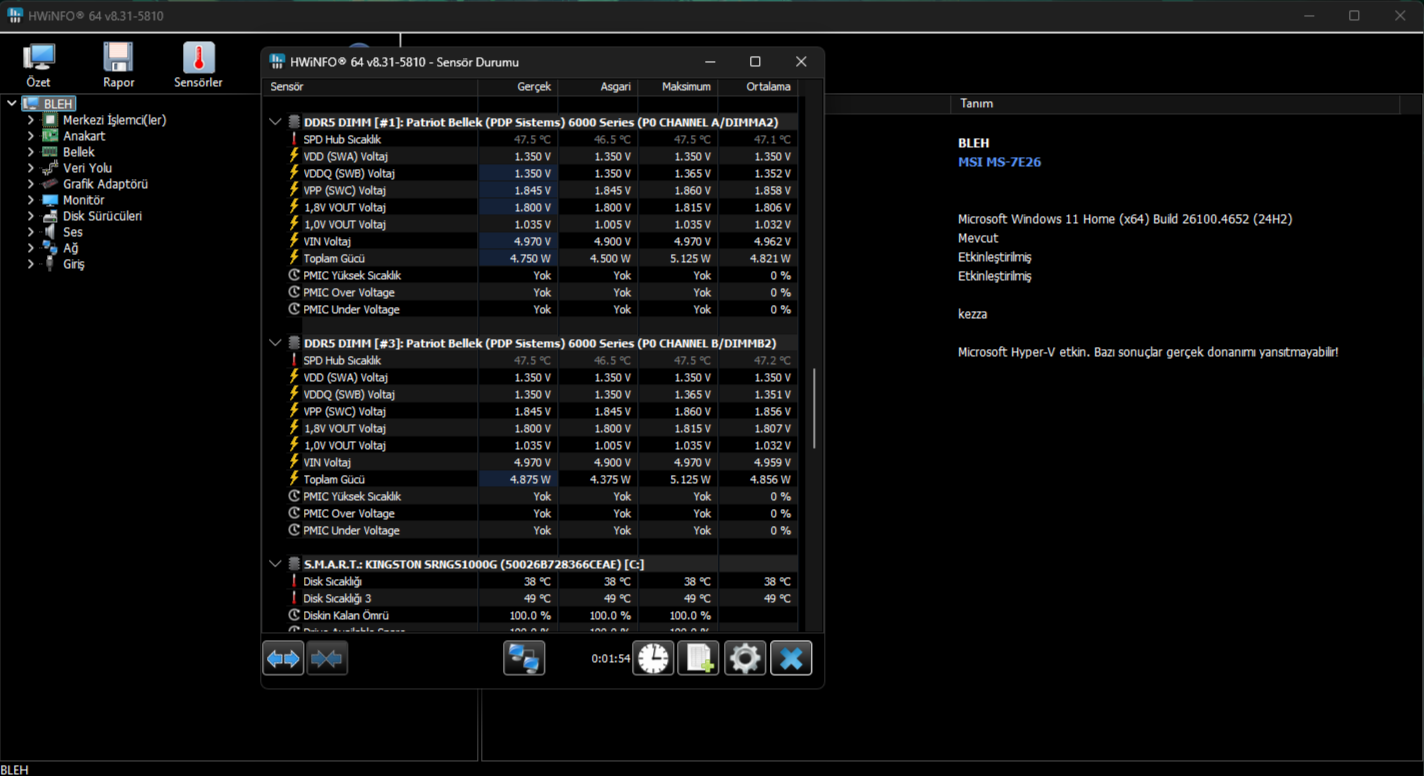This screenshot has width=1424, height=776.
Task: Select PMIC Over Voltage row under DIMM [#3]
Action: 530,514
